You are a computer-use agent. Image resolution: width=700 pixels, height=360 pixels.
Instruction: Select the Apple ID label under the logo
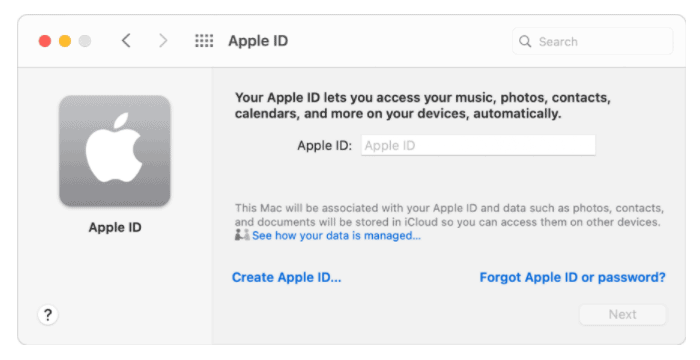click(115, 227)
